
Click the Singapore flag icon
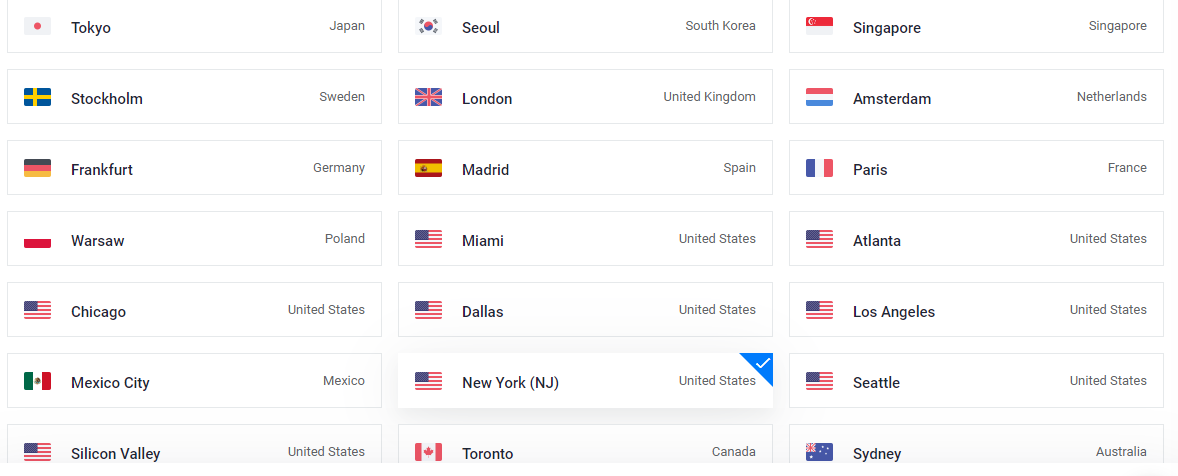point(819,26)
